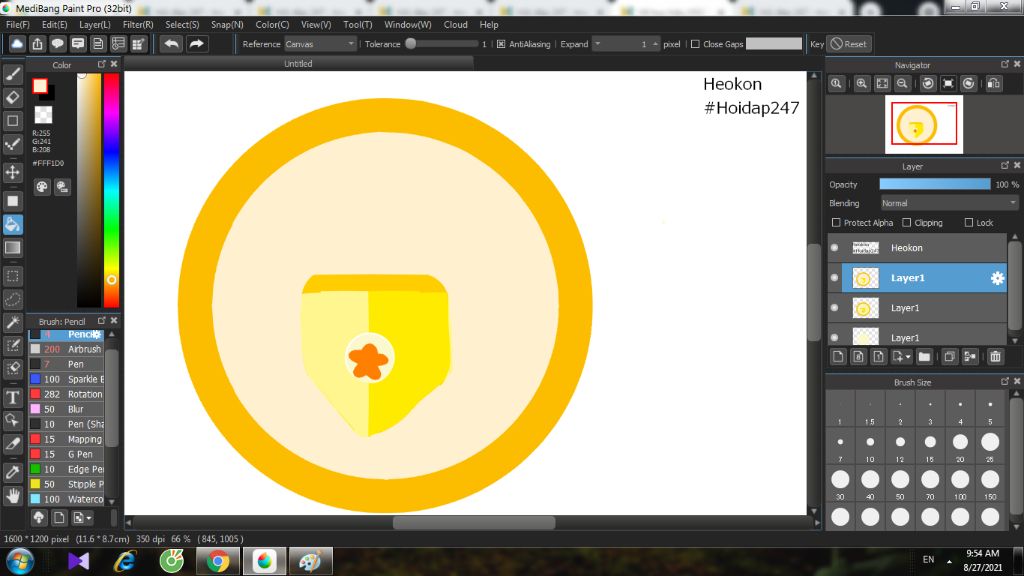This screenshot has height=576, width=1024.
Task: Zoom out in the Navigator panel
Action: click(902, 84)
